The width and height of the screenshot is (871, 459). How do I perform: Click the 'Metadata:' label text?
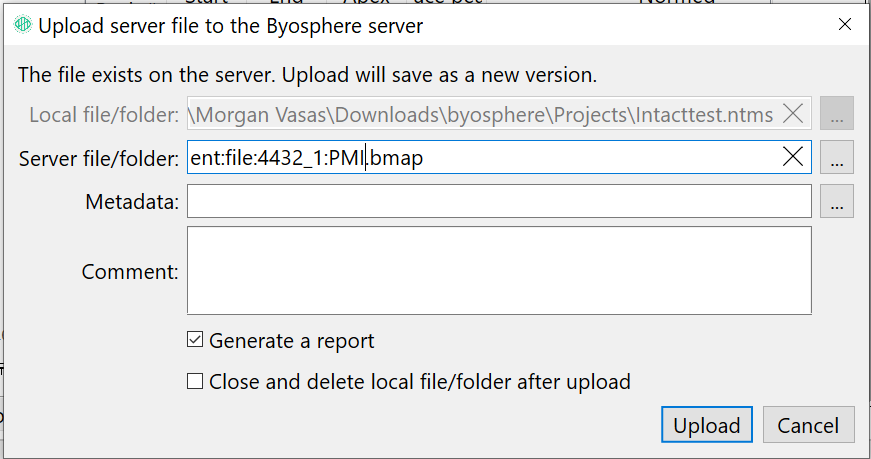tap(132, 202)
